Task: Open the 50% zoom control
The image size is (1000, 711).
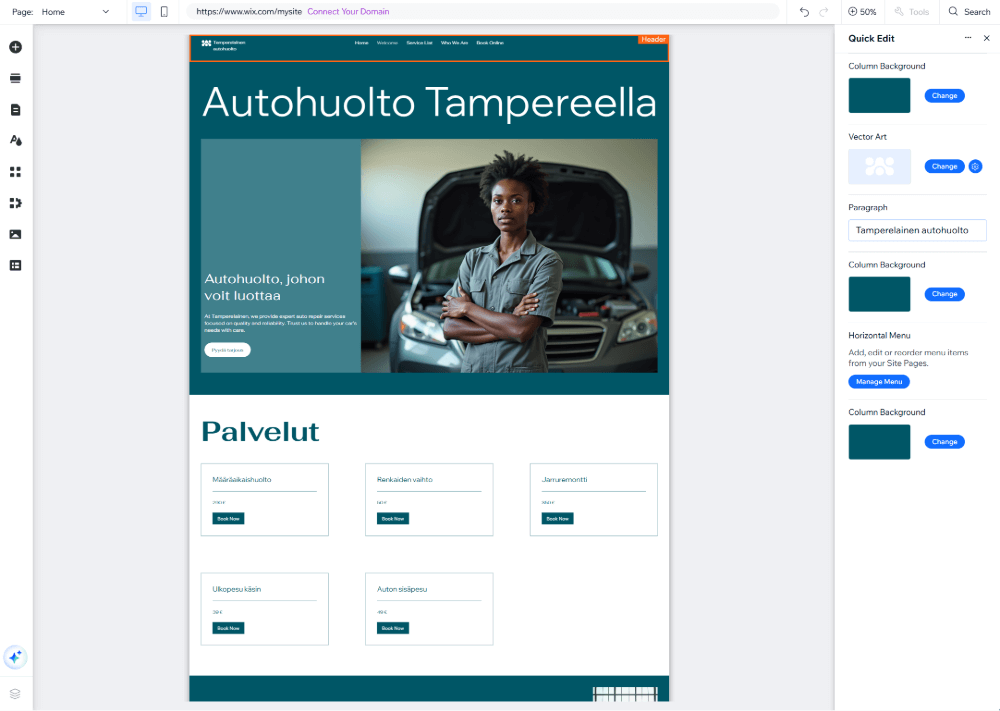Action: [862, 12]
